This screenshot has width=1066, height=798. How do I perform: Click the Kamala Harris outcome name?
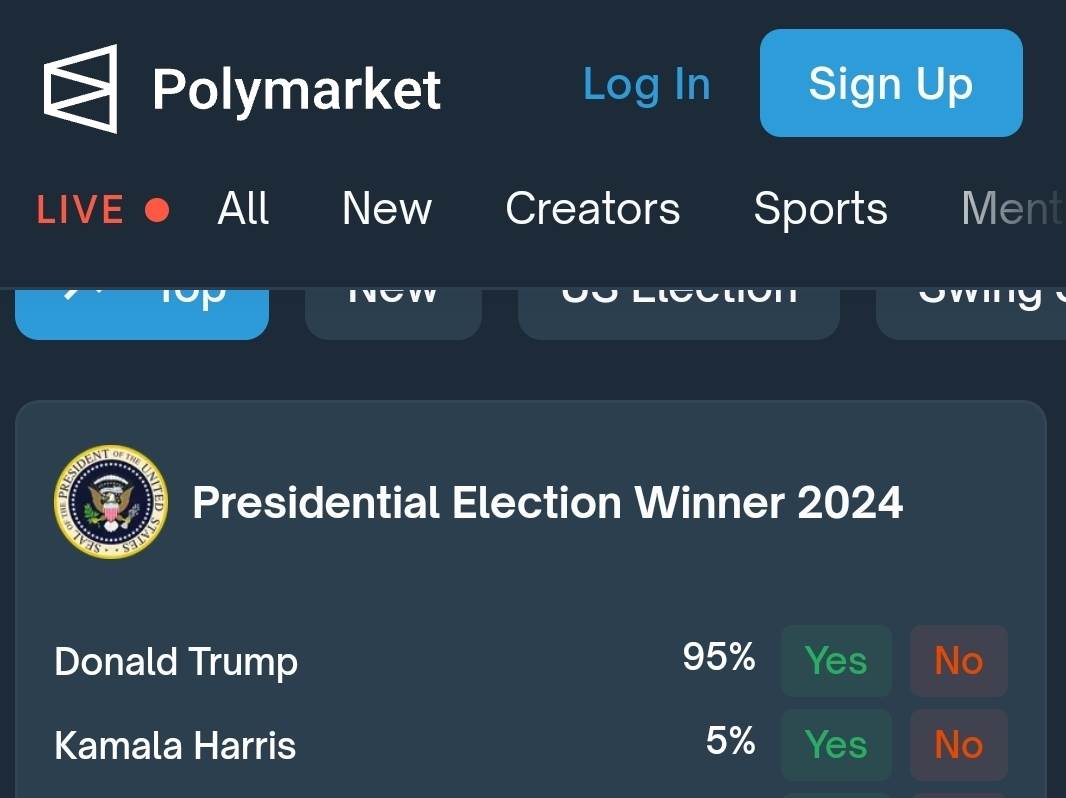tap(175, 746)
